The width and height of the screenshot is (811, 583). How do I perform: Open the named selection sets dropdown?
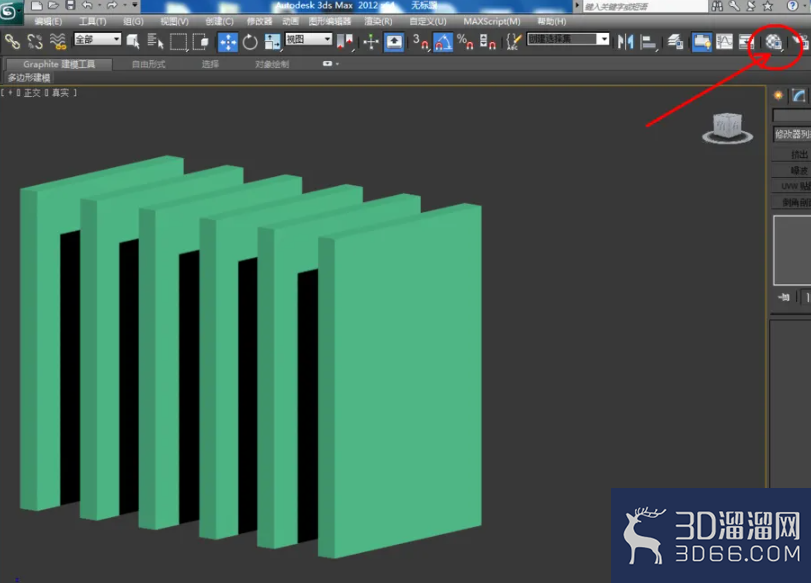pos(568,39)
